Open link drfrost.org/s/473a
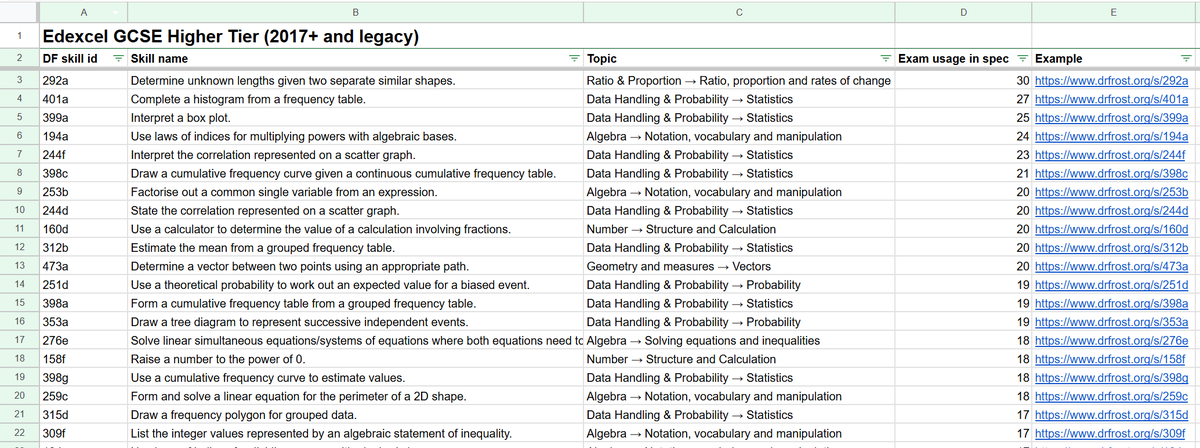 click(1110, 266)
